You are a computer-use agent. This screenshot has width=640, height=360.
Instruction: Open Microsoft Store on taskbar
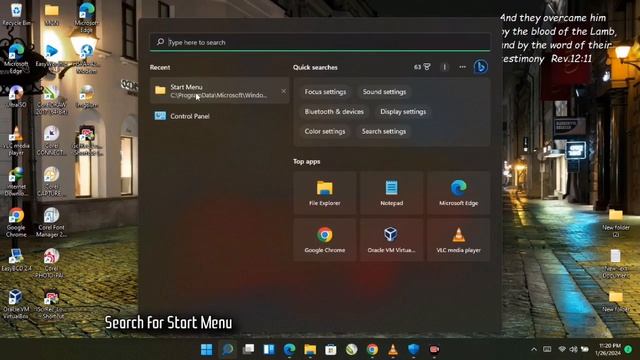tap(331, 349)
